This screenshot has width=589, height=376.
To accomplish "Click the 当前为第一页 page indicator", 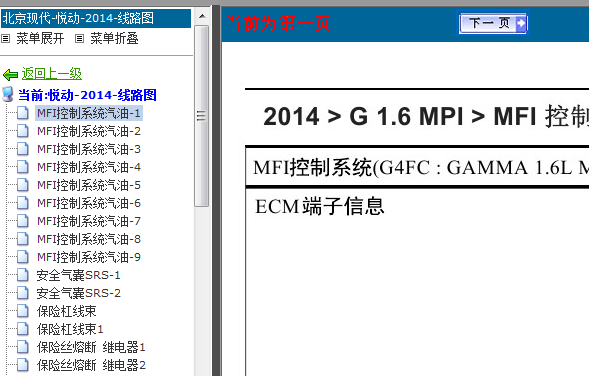I will pos(278,23).
